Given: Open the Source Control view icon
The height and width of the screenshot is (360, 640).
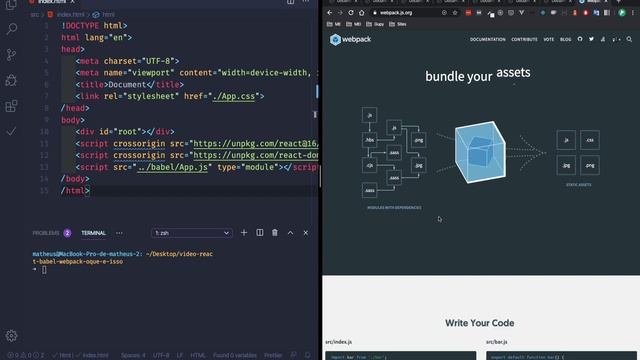Looking at the screenshot, I should tap(11, 54).
